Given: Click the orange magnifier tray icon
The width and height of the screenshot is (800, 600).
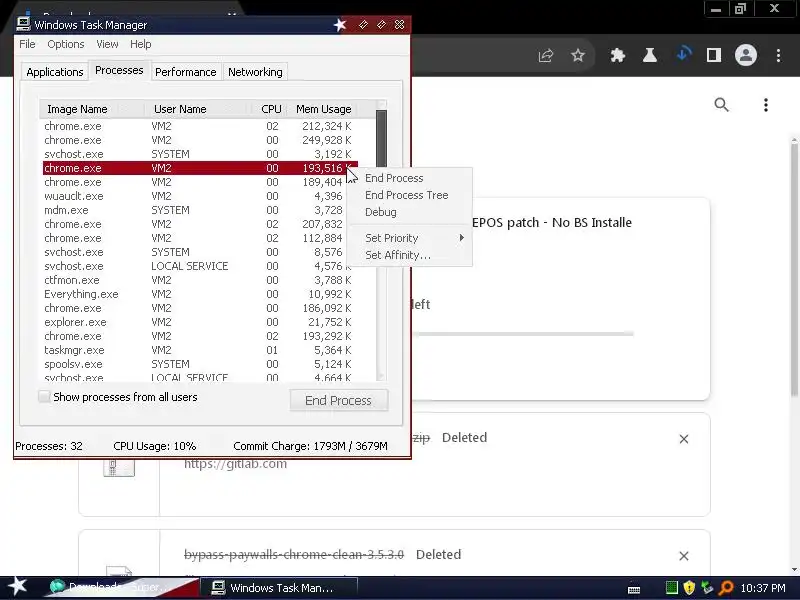Looking at the screenshot, I should coord(725,588).
